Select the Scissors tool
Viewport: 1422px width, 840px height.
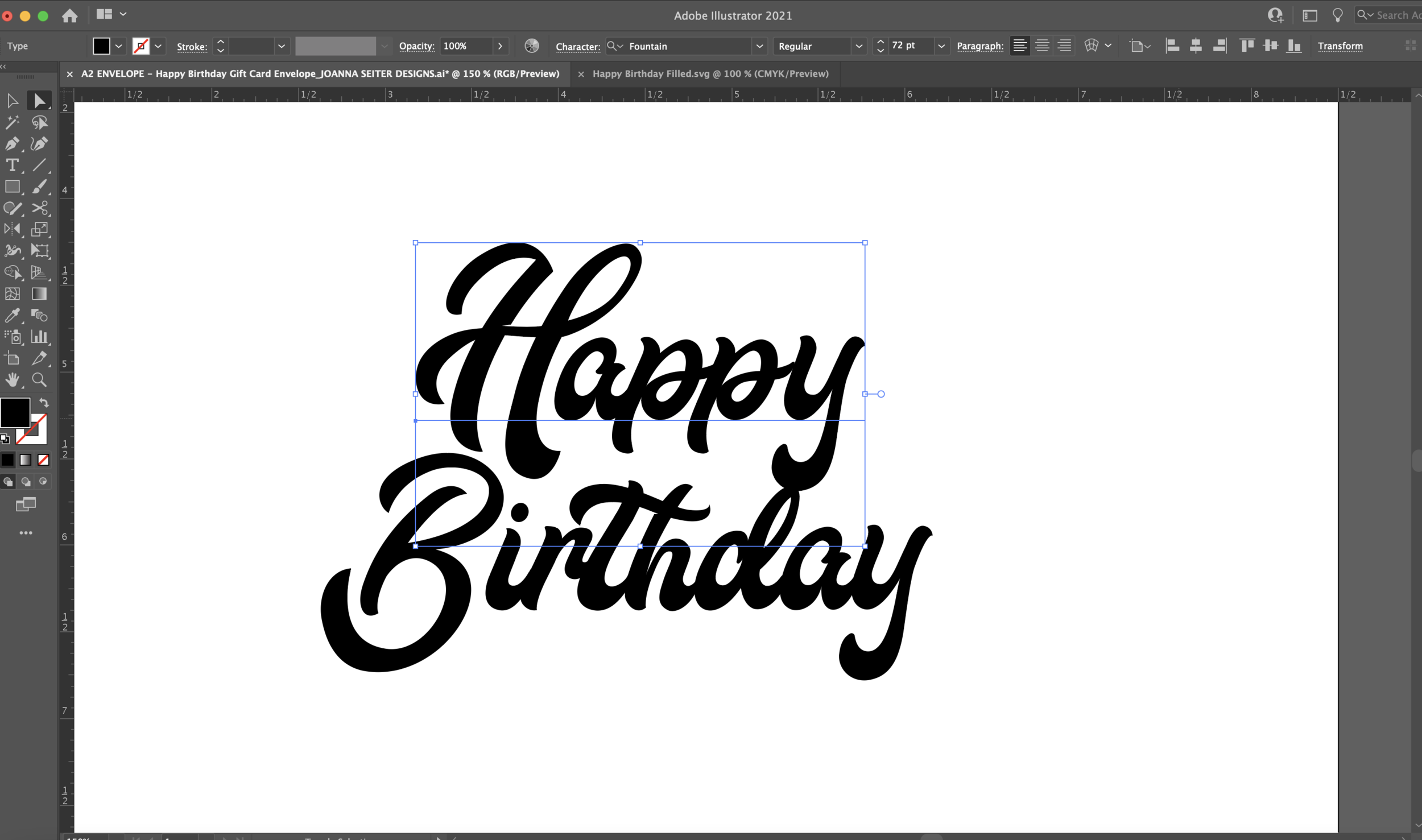[39, 208]
